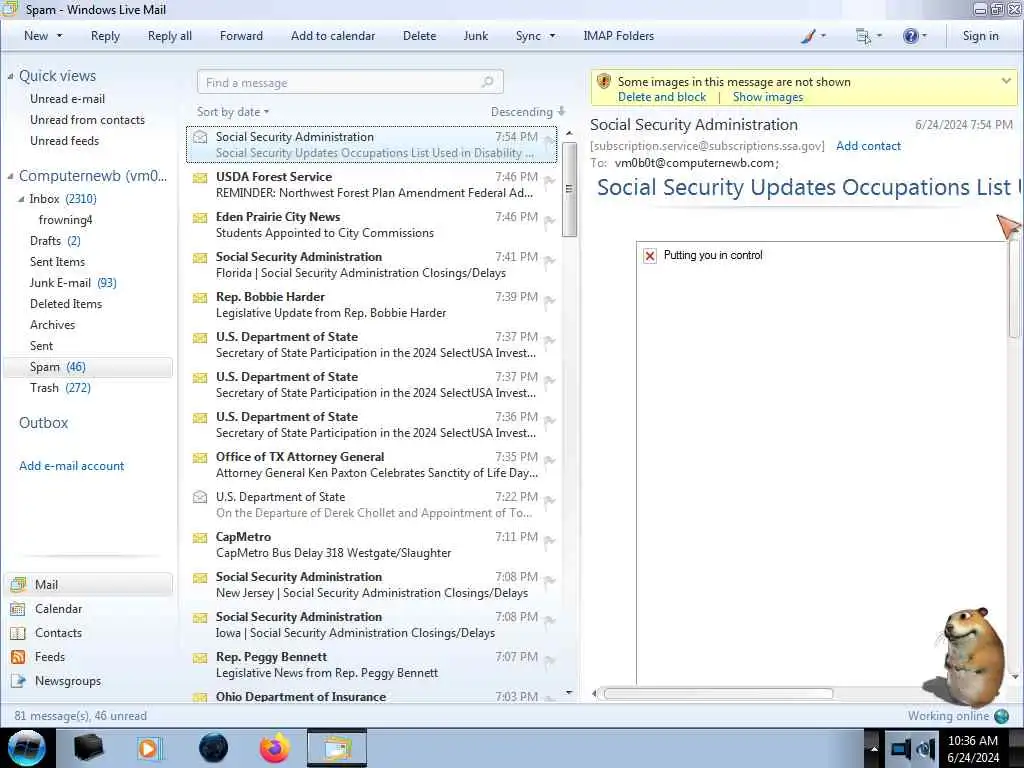Click the Find a message search field
The height and width of the screenshot is (768, 1024).
point(350,82)
